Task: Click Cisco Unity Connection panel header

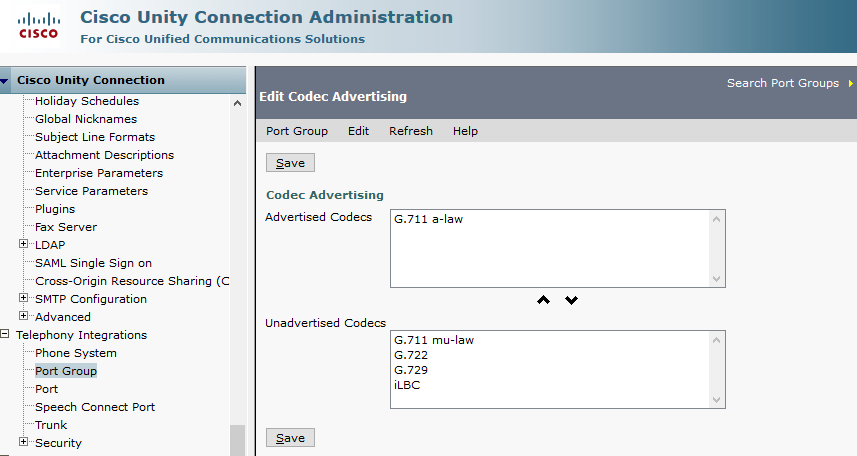Action: (x=123, y=80)
